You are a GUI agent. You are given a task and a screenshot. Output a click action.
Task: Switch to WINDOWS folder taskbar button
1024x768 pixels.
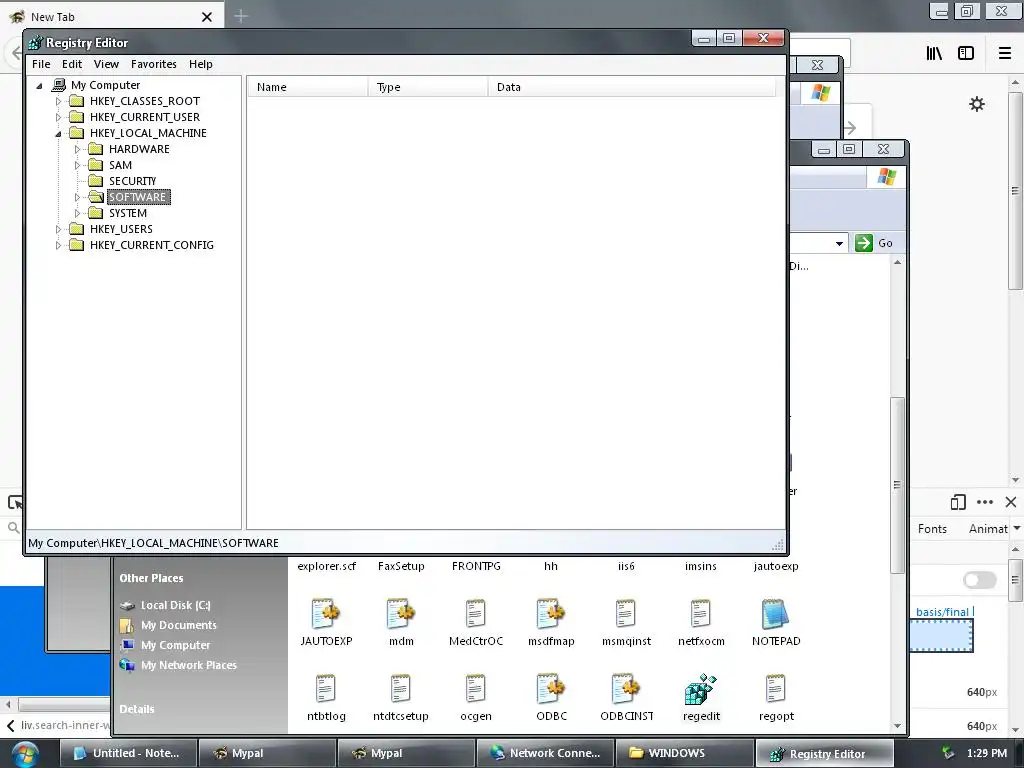684,753
